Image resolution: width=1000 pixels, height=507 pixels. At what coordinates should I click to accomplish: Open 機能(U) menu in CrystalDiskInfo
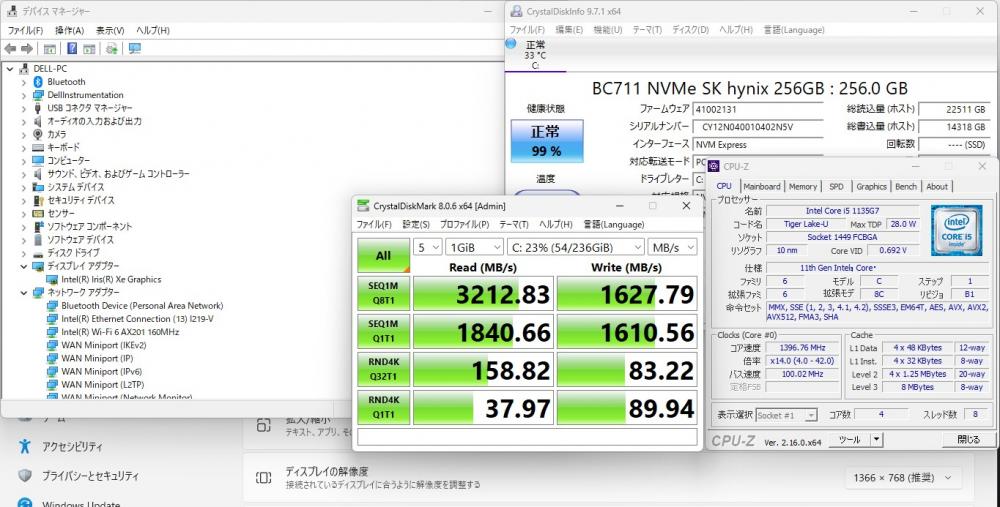click(607, 30)
